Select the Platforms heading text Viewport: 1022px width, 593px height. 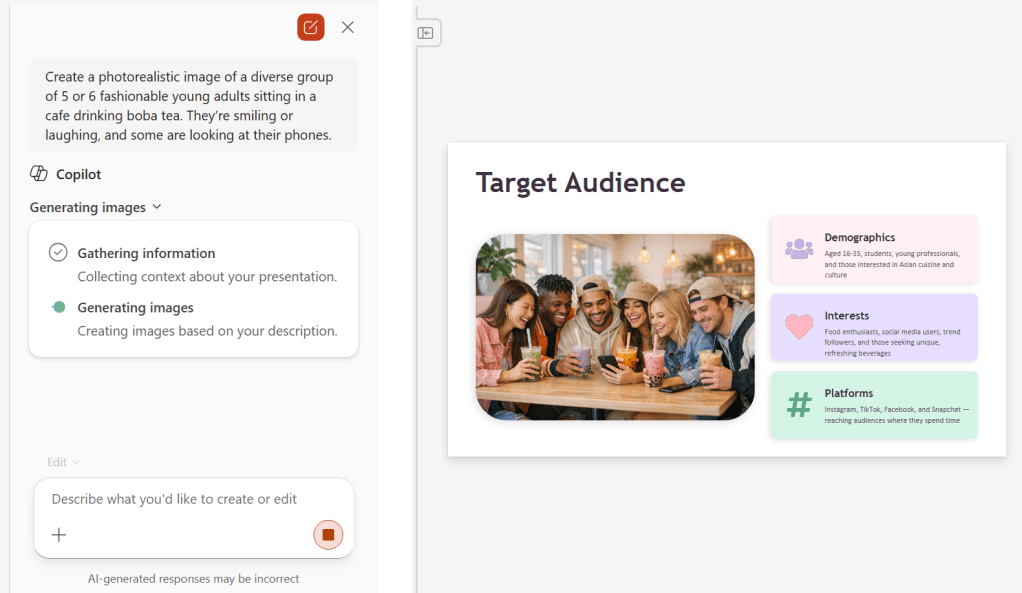tap(849, 393)
